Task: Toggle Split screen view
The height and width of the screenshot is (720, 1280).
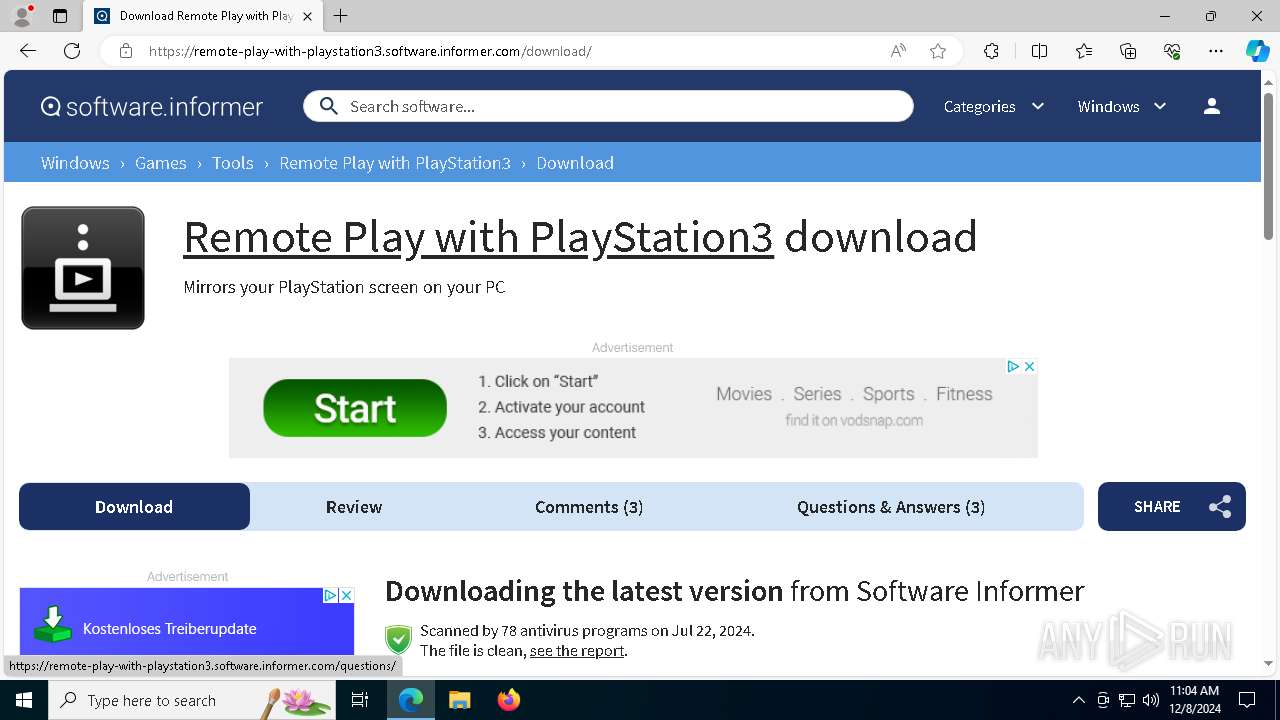Action: coord(1039,51)
